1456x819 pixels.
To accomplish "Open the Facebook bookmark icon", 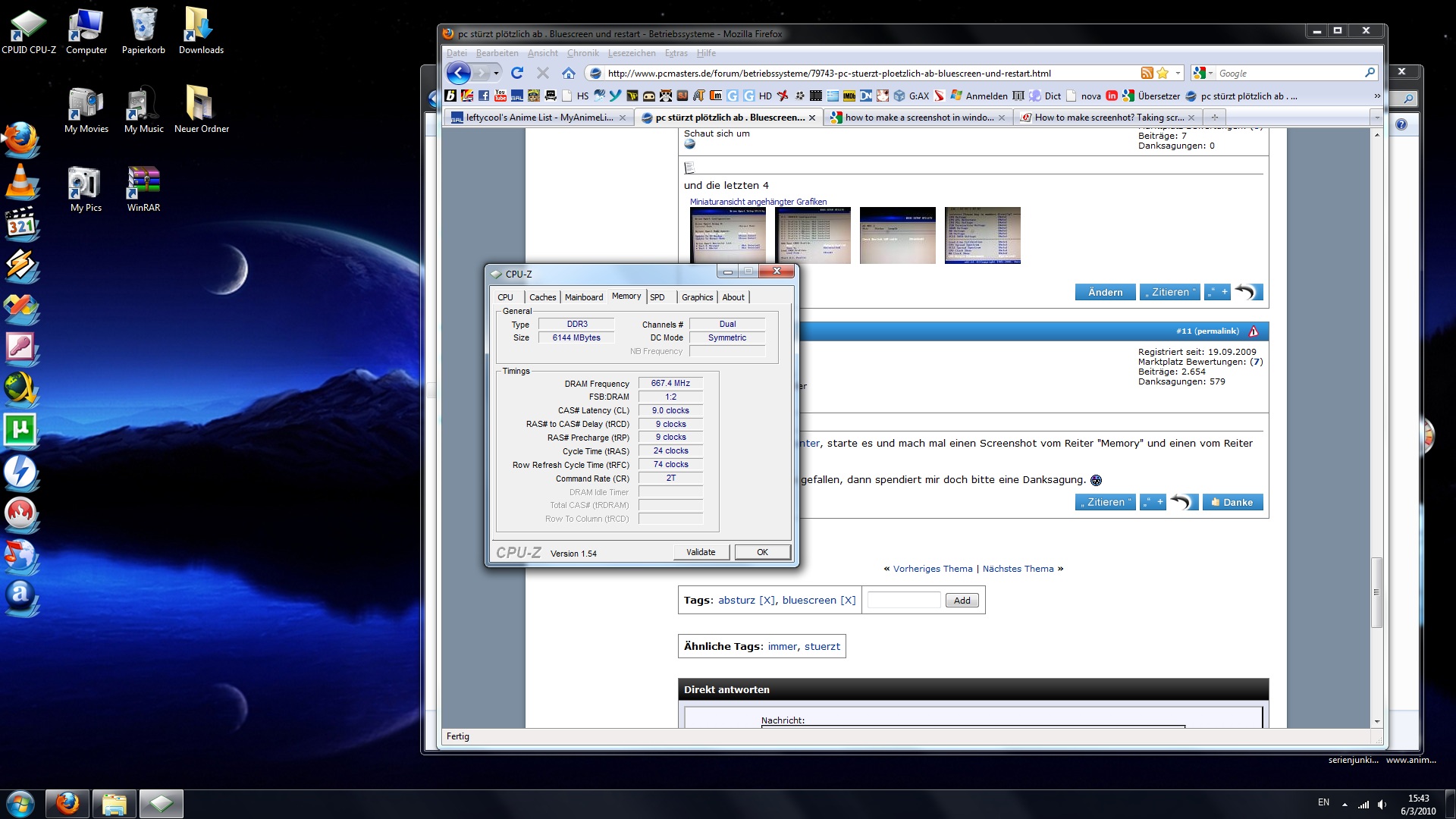I will point(484,96).
